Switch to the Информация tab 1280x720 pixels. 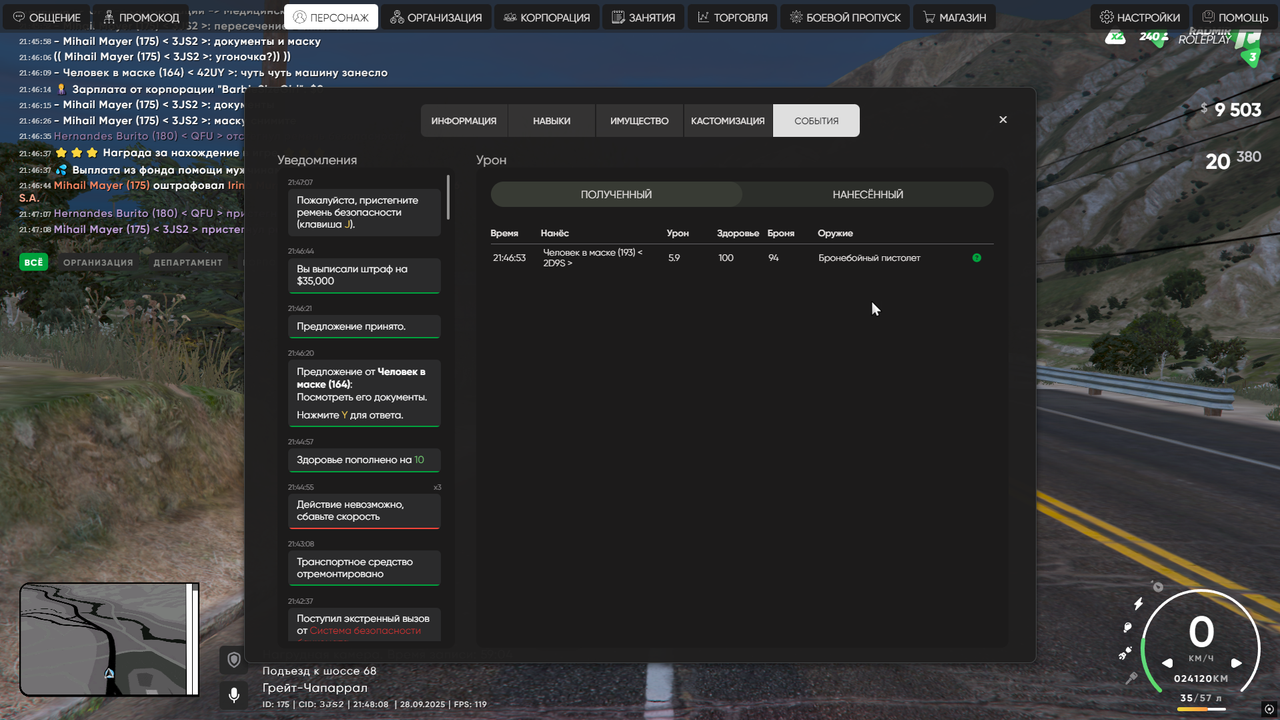(464, 121)
